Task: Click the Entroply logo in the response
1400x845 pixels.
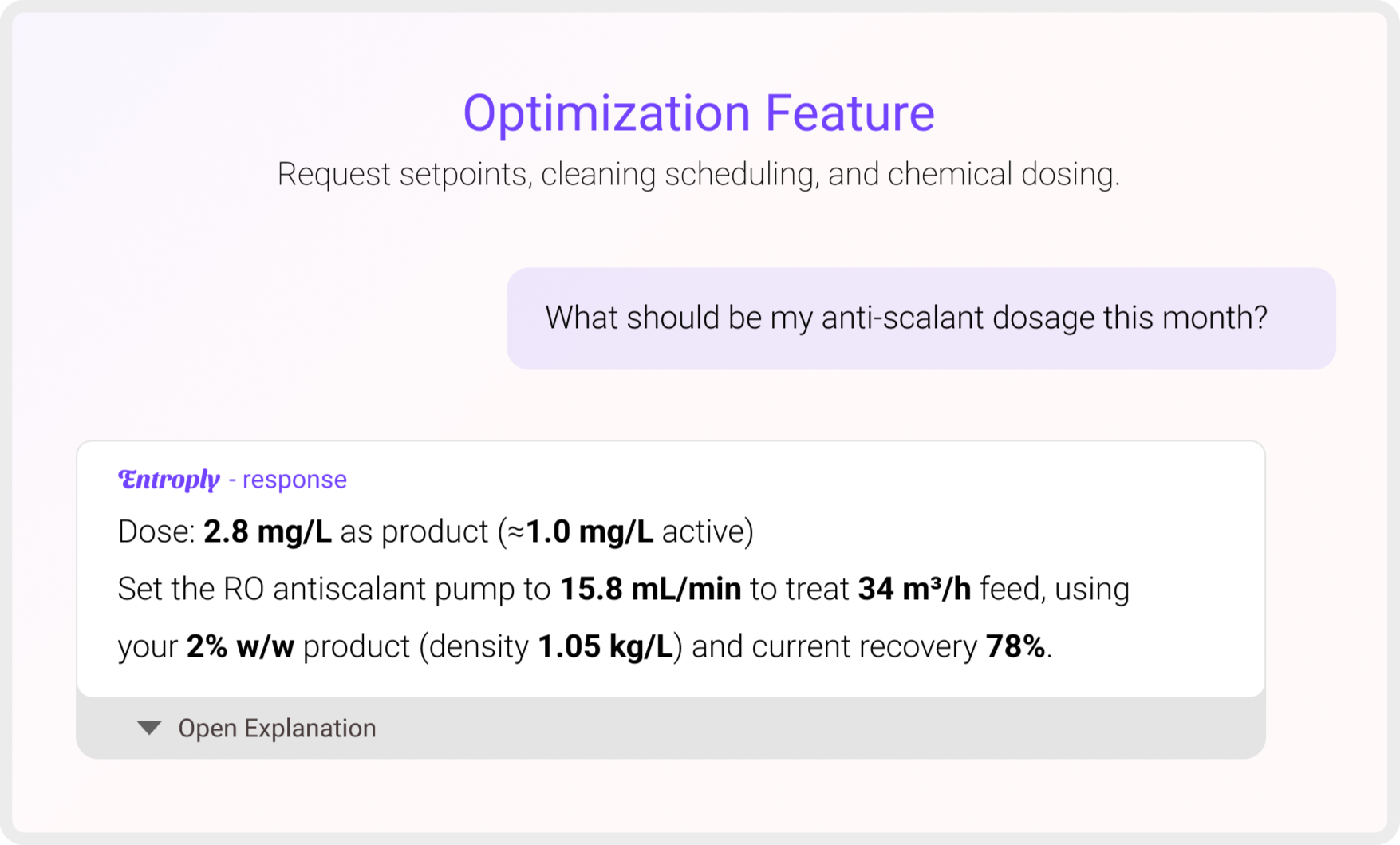Action: tap(168, 479)
